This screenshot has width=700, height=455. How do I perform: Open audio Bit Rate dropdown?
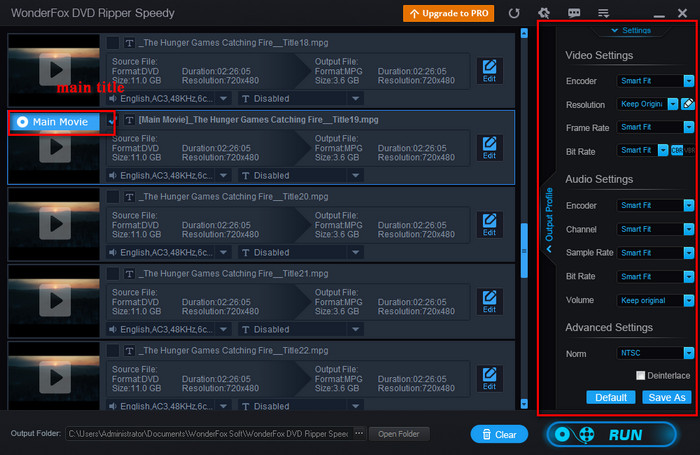689,276
